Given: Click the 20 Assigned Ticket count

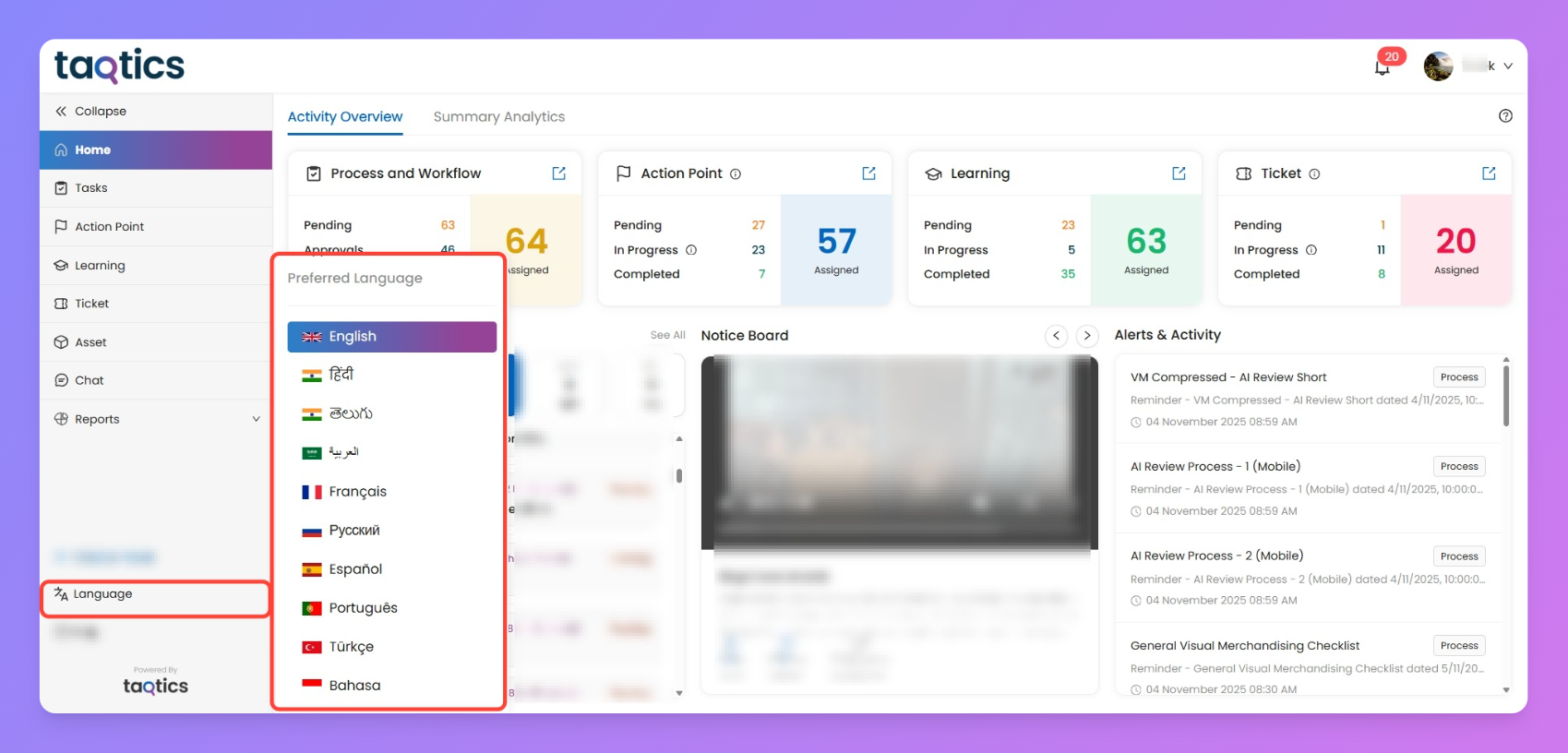Looking at the screenshot, I should pos(1456,250).
